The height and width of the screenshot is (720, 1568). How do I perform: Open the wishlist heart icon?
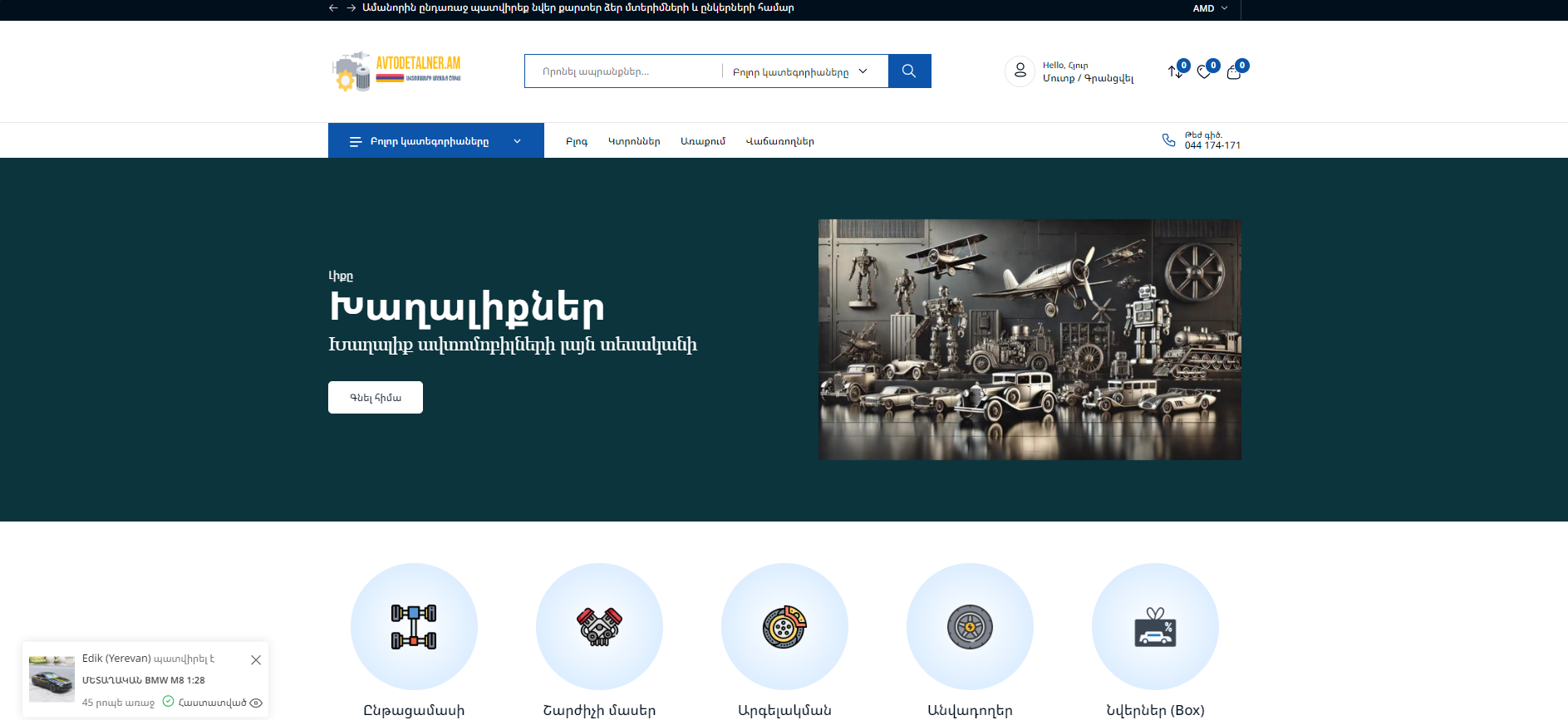point(1204,72)
